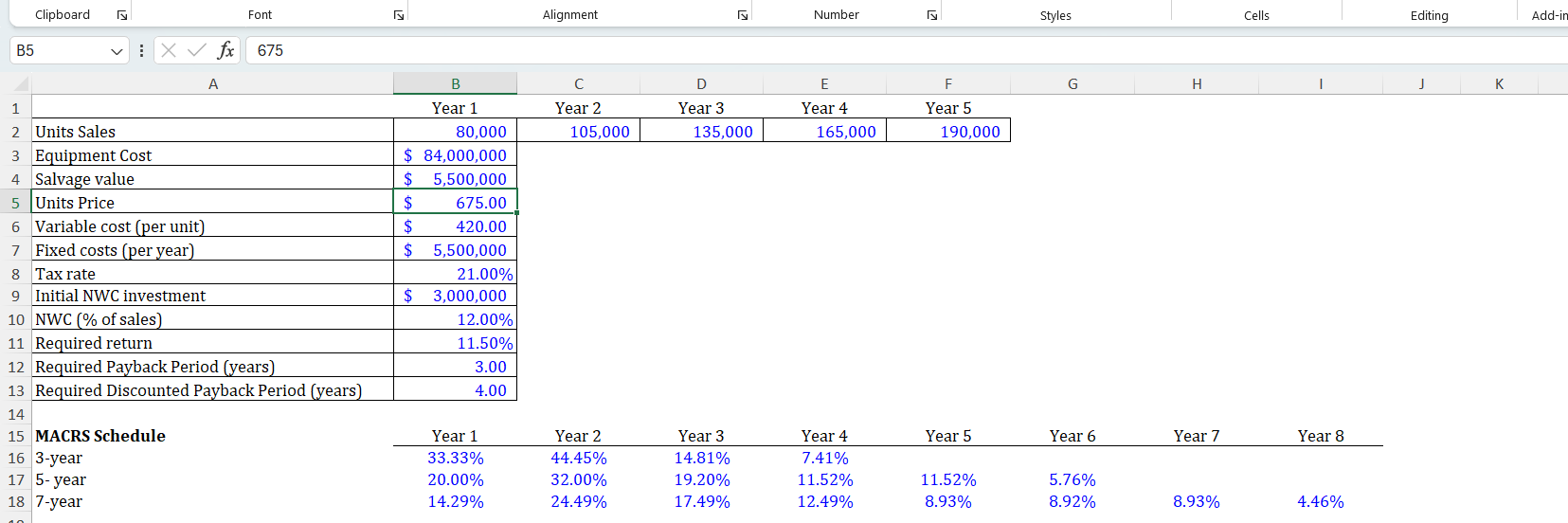Click the Units Sales label cell
Viewport: 1568px width, 523px height.
[213, 132]
